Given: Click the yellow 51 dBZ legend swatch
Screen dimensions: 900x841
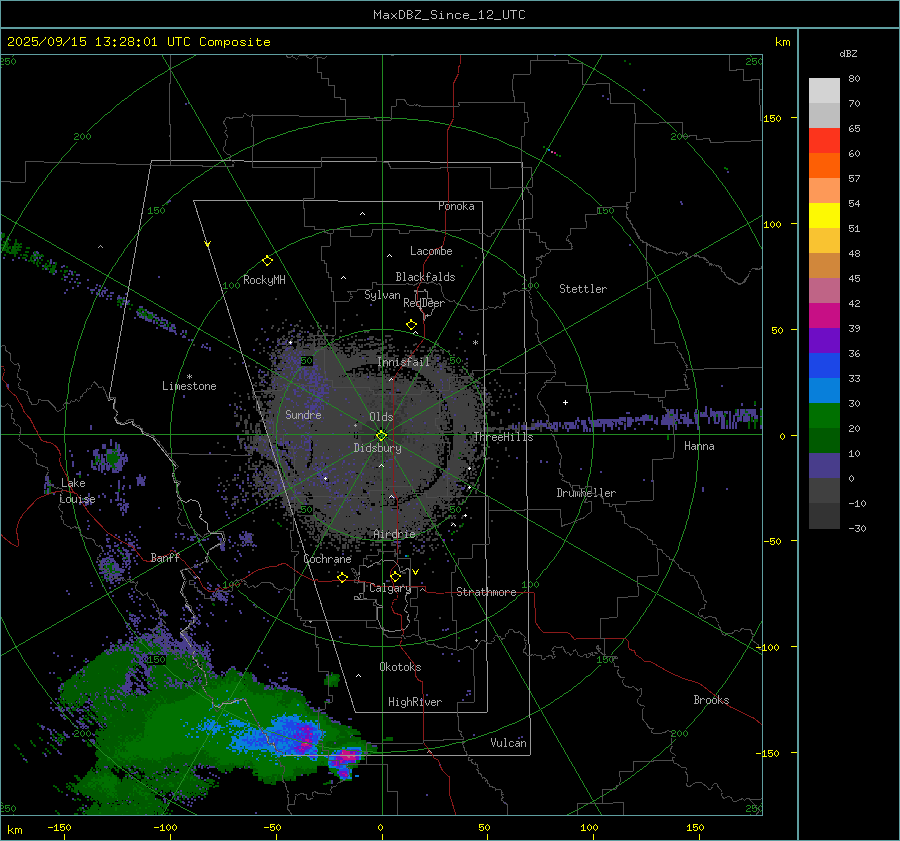Looking at the screenshot, I should (x=824, y=216).
